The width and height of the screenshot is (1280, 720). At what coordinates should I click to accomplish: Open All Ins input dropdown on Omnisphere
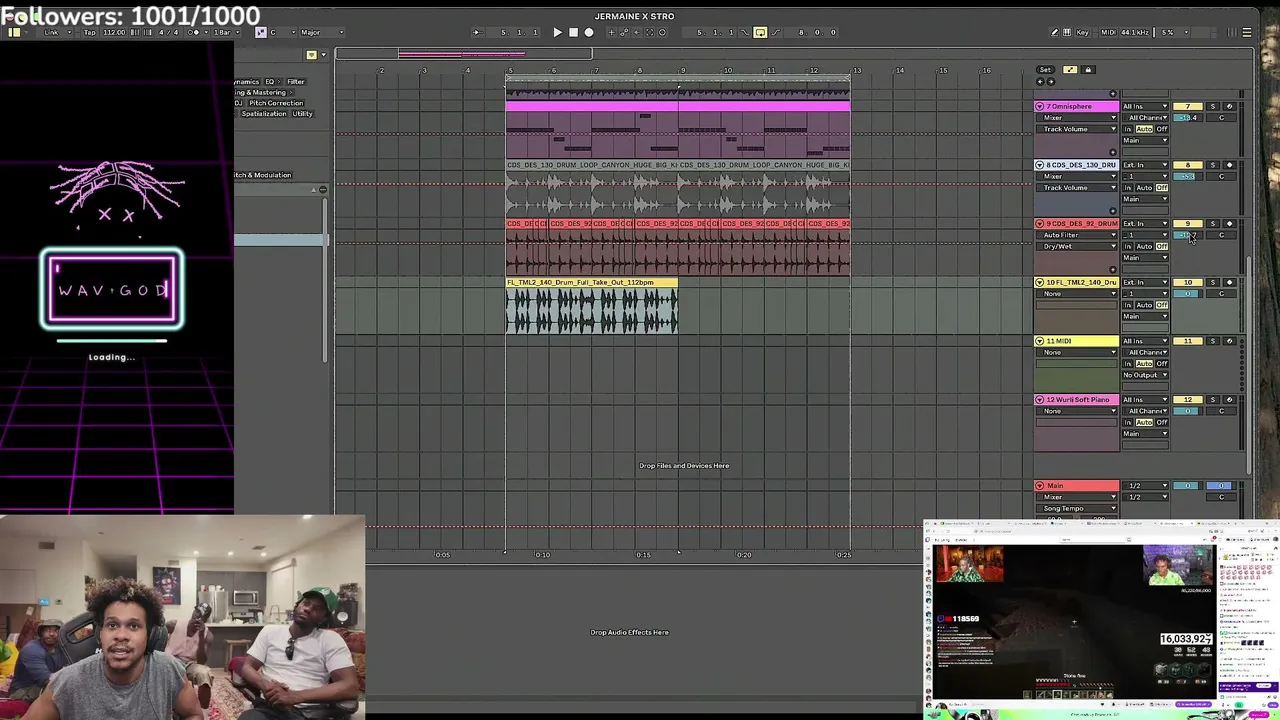pos(1145,106)
